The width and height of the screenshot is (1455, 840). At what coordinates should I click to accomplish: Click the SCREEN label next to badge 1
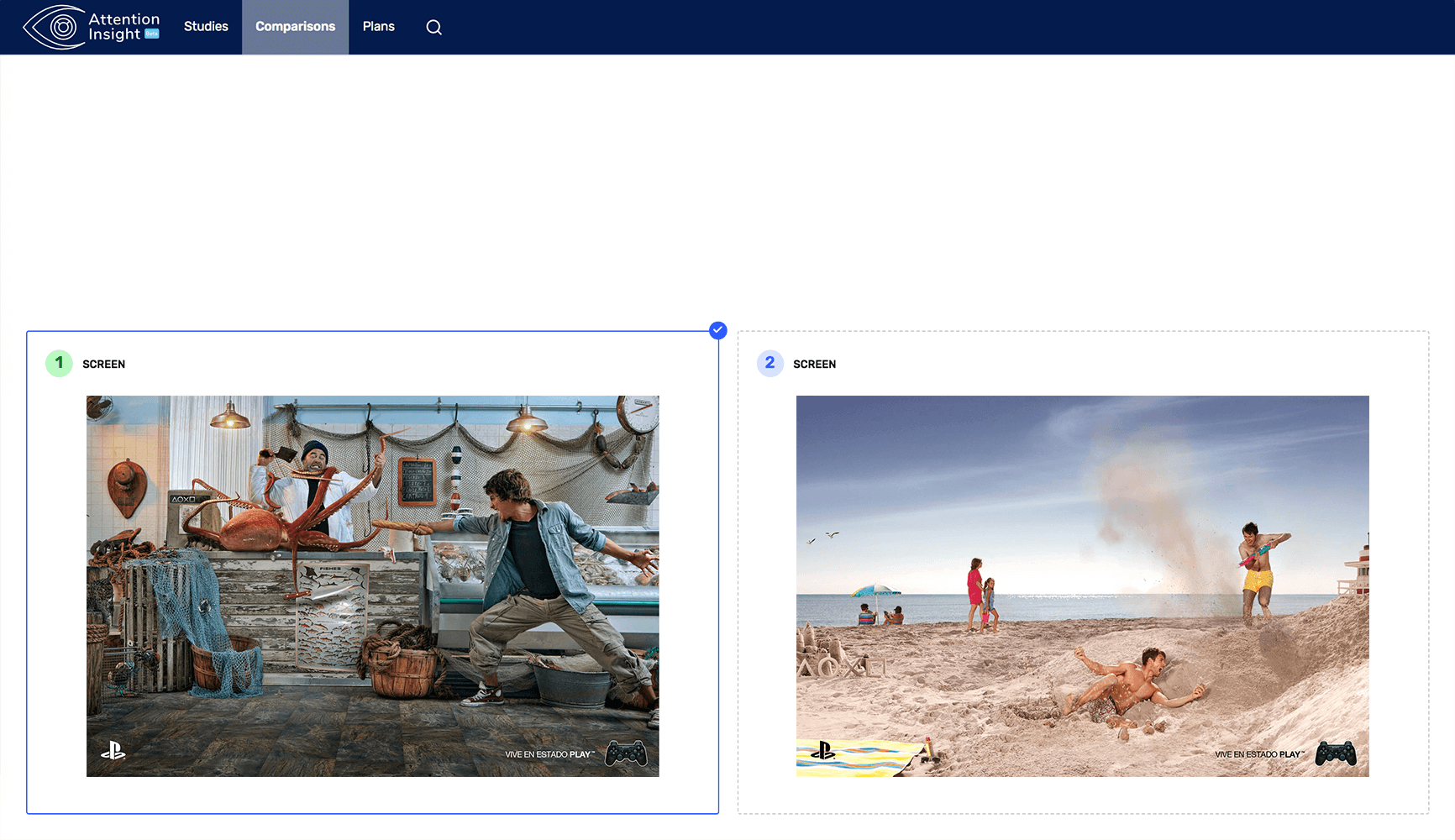(103, 364)
